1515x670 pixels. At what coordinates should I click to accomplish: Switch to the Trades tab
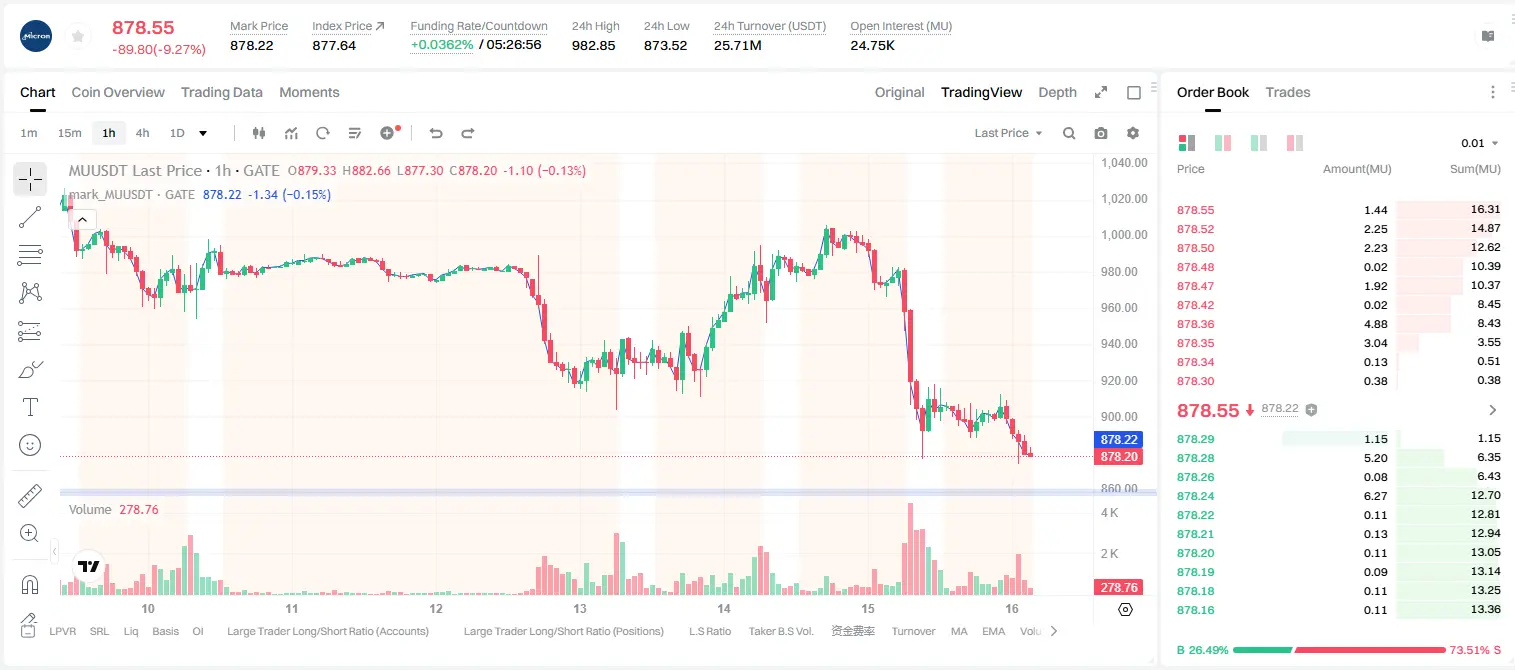(1287, 92)
